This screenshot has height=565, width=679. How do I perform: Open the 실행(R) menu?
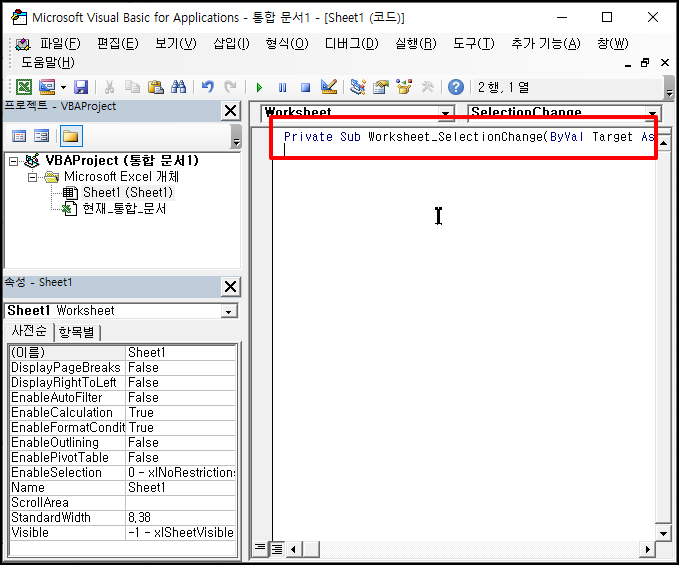tap(416, 43)
